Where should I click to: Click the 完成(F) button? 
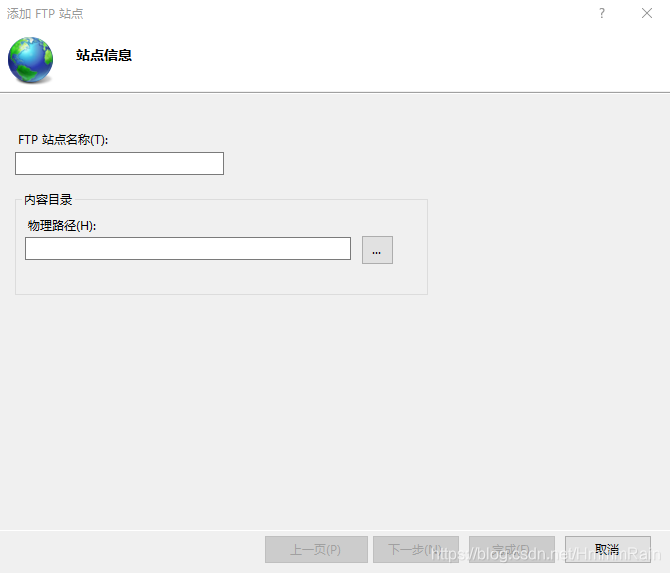tap(512, 549)
